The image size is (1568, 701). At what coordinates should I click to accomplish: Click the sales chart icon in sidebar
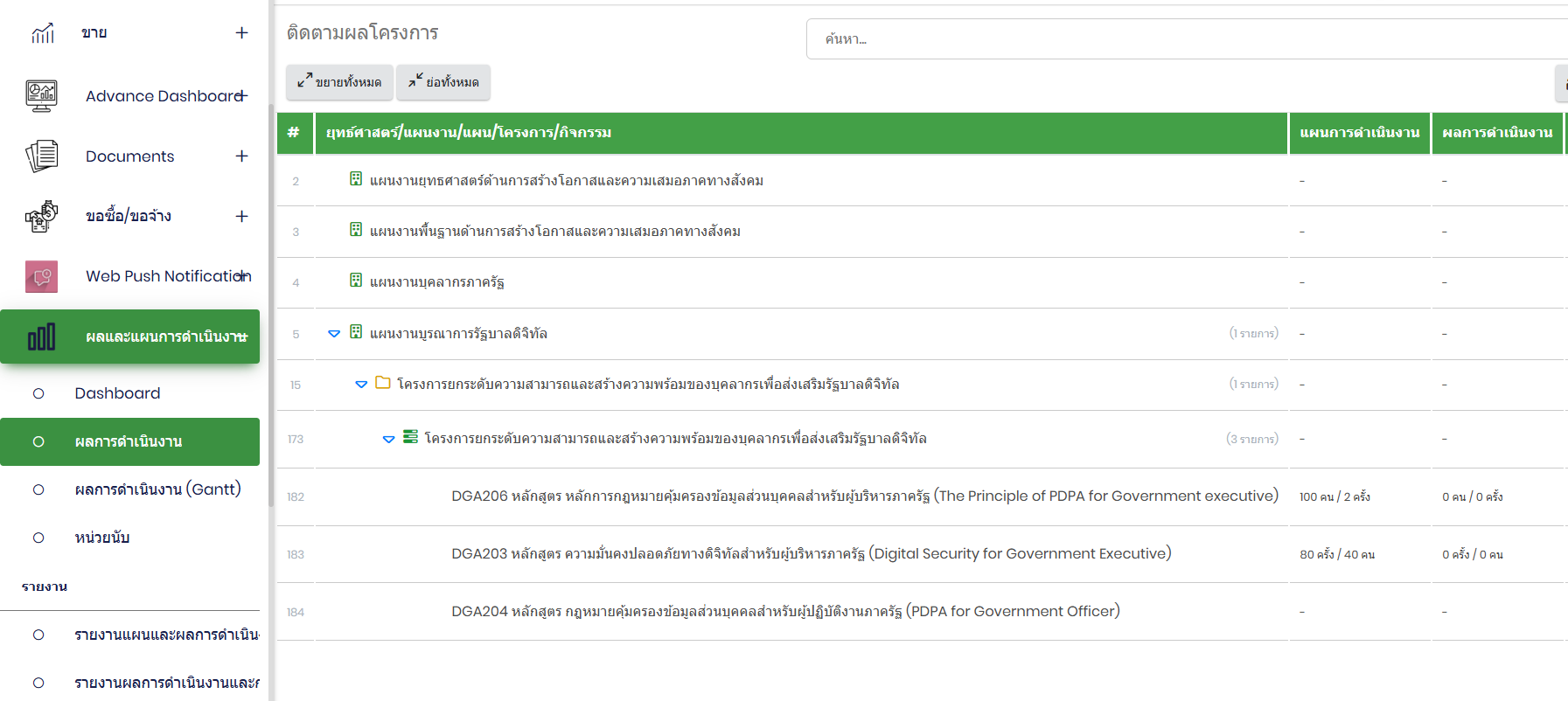tap(43, 33)
